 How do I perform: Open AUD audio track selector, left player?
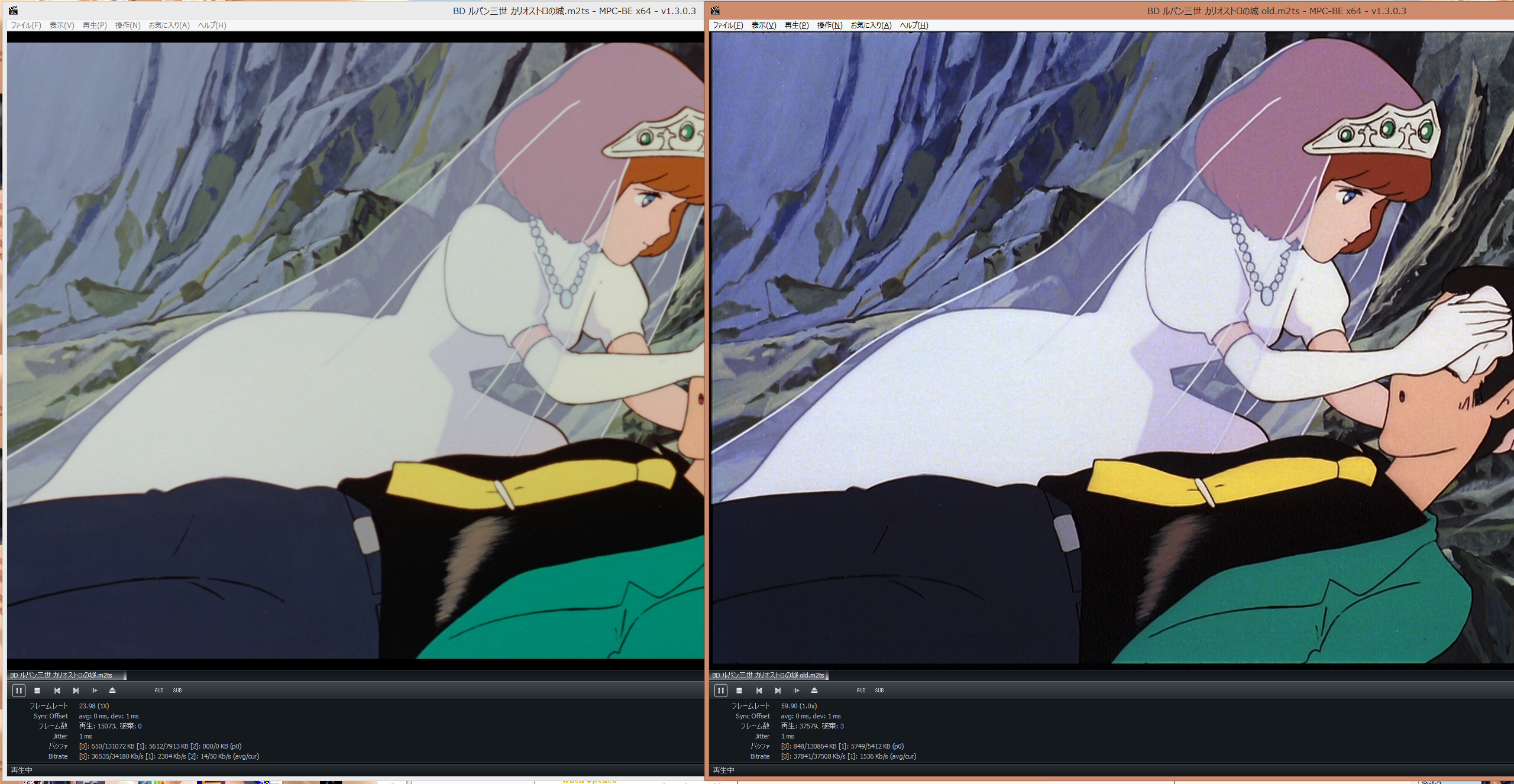click(x=158, y=690)
